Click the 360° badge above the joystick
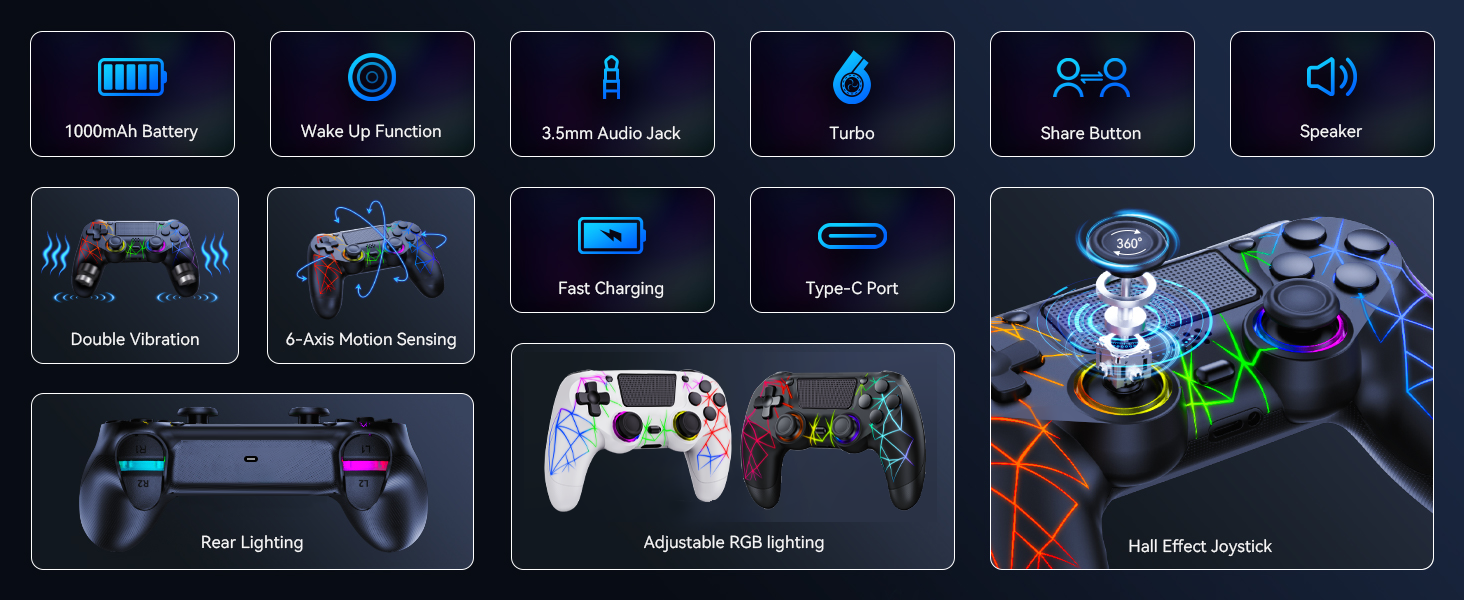This screenshot has width=1464, height=600. coord(1128,242)
